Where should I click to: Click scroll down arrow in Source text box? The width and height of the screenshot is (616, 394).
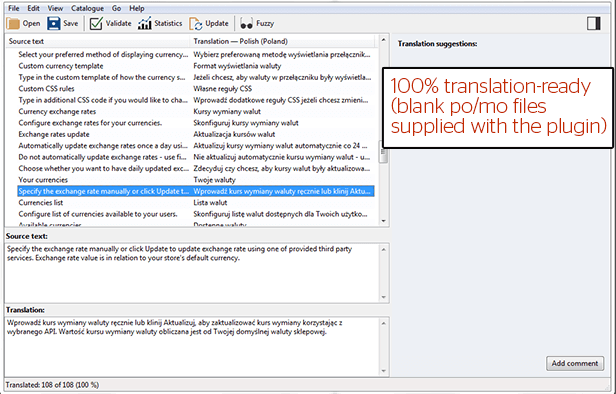point(383,297)
